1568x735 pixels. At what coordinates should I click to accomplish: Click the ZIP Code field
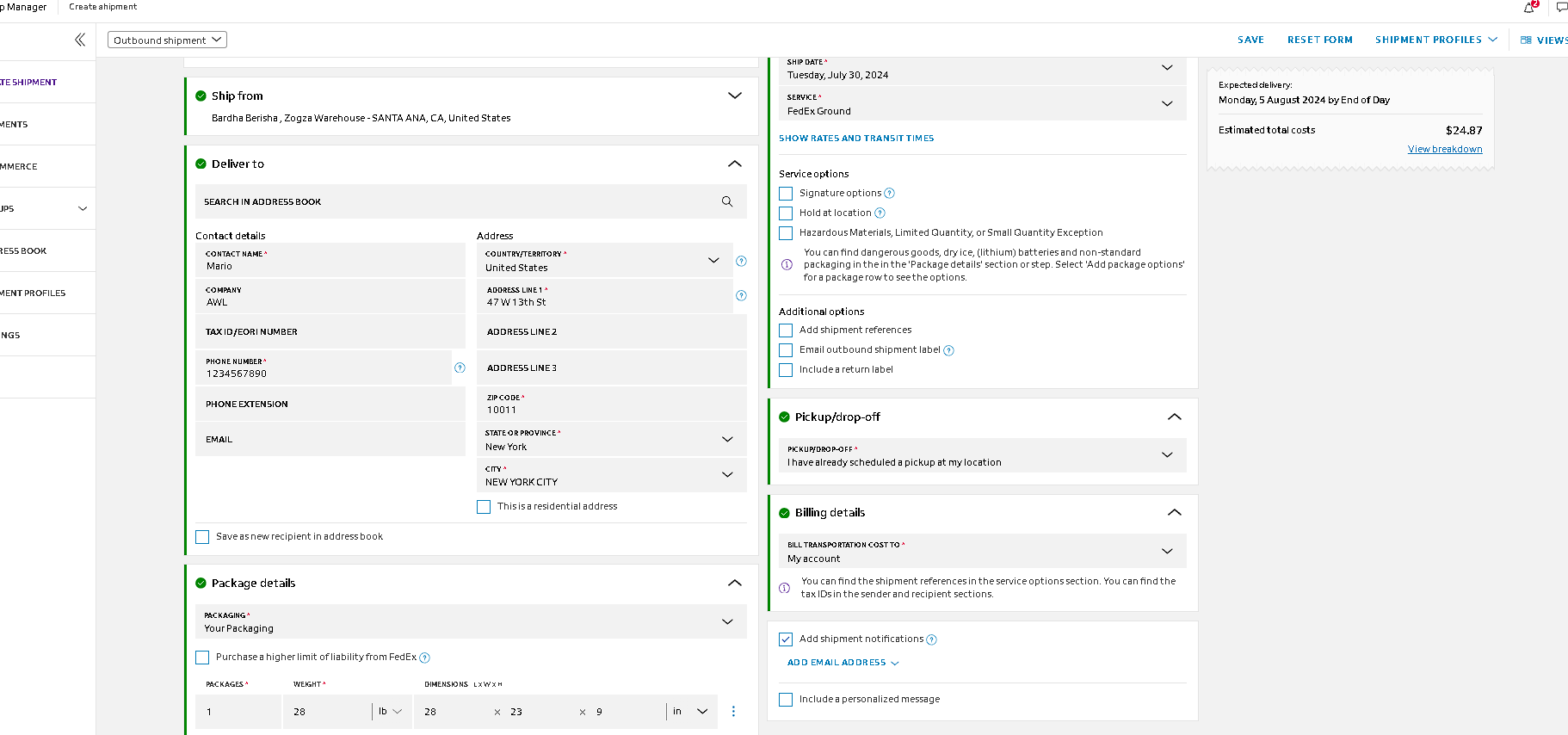point(612,403)
